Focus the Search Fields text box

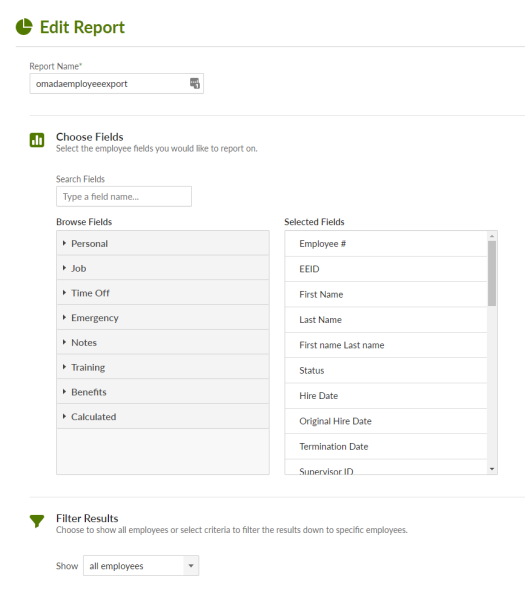click(x=124, y=196)
